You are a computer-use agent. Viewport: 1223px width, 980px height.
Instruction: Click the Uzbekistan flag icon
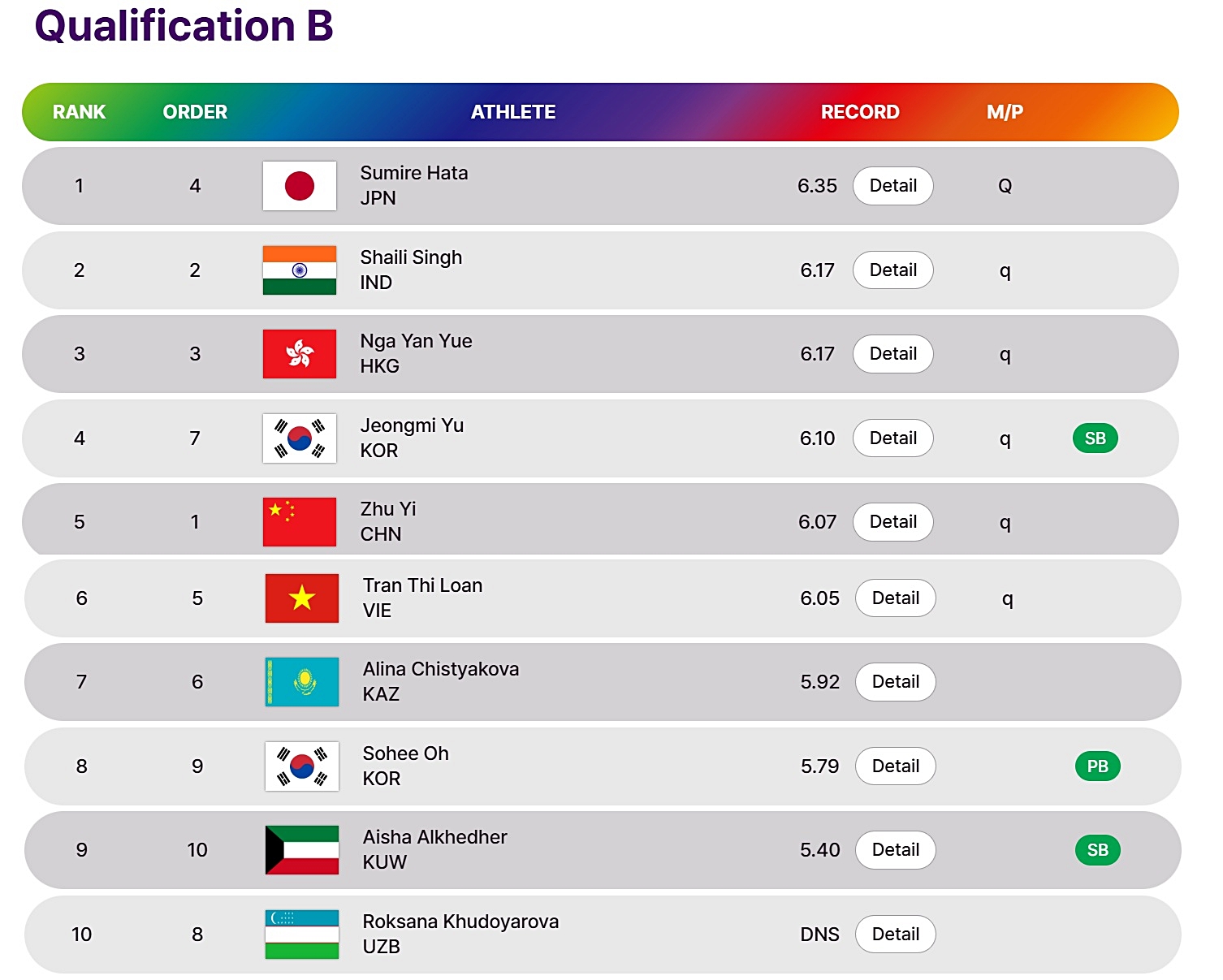click(x=302, y=935)
